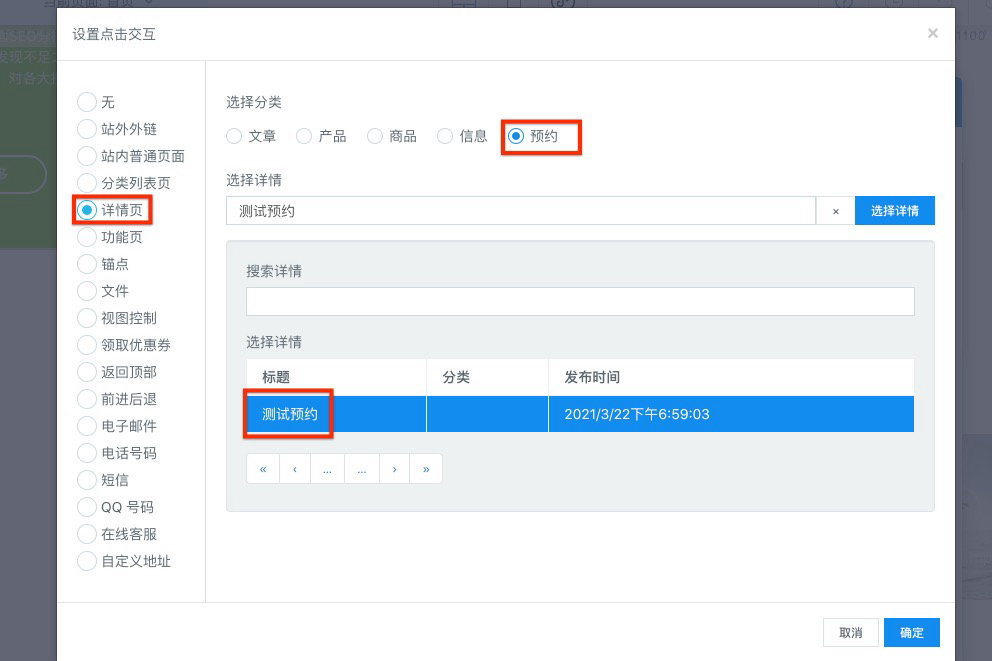Select the 锚点 radio option
Screen dimensions: 992x661
click(87, 264)
